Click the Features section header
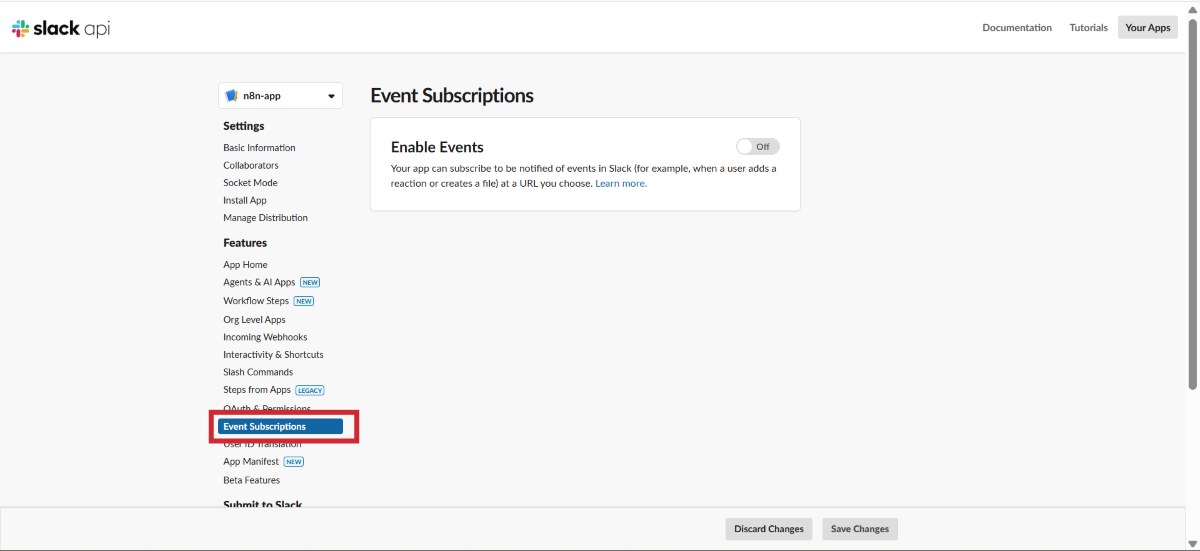This screenshot has height=551, width=1200. pos(245,243)
